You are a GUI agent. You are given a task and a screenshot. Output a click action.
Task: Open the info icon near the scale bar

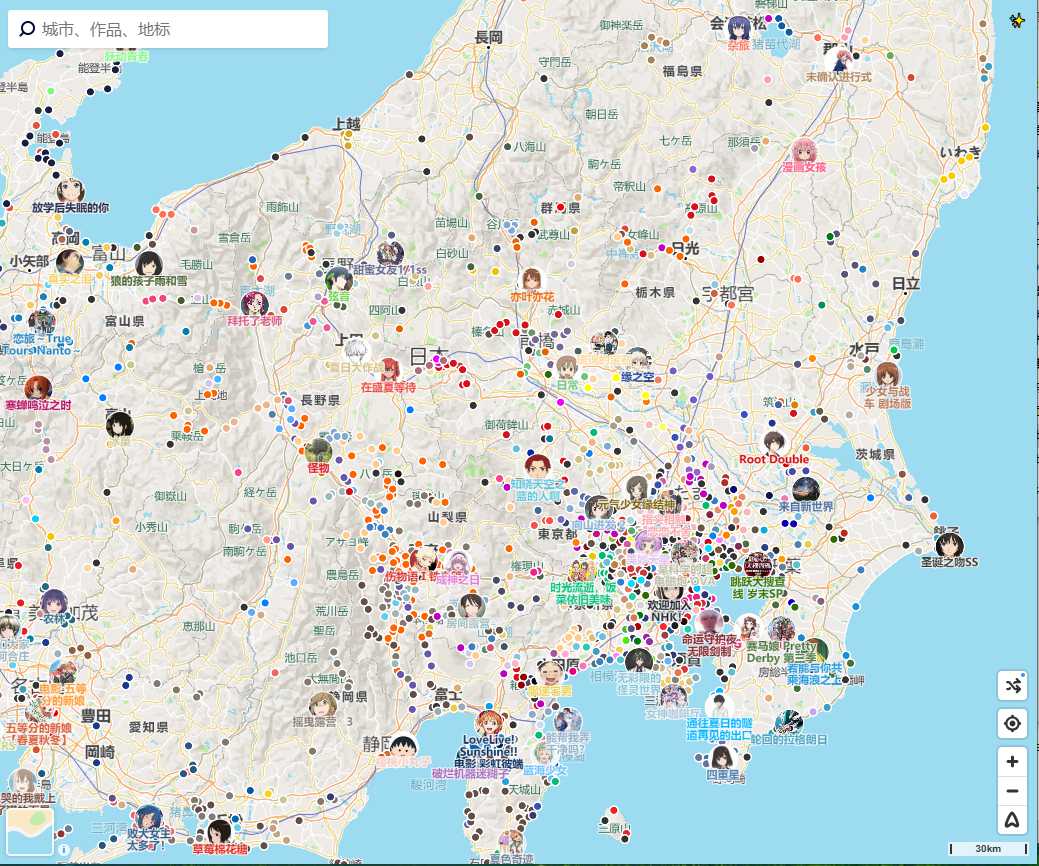[63, 849]
